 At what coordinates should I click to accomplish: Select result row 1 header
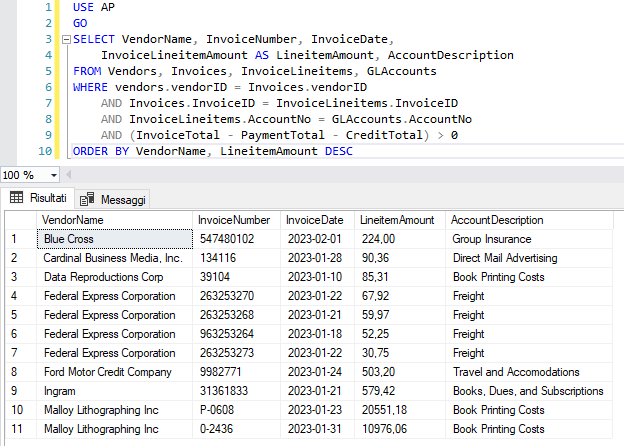pos(21,239)
